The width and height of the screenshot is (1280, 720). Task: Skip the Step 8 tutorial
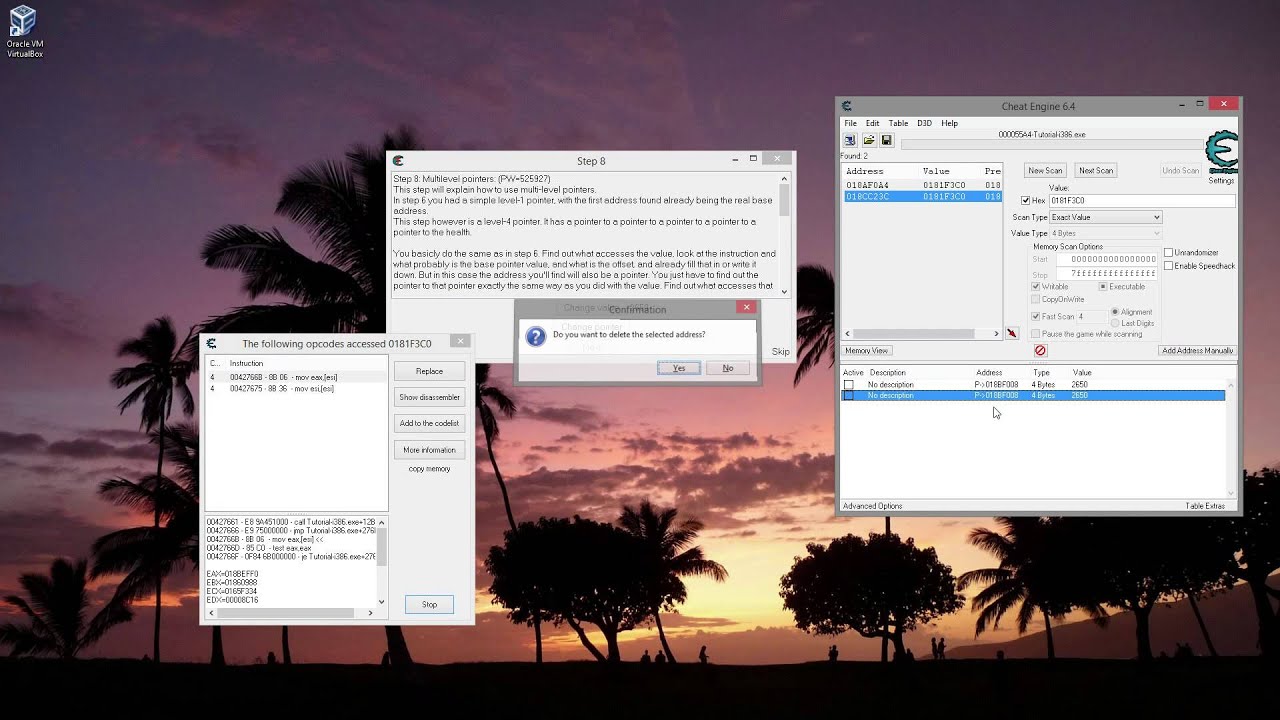(780, 352)
